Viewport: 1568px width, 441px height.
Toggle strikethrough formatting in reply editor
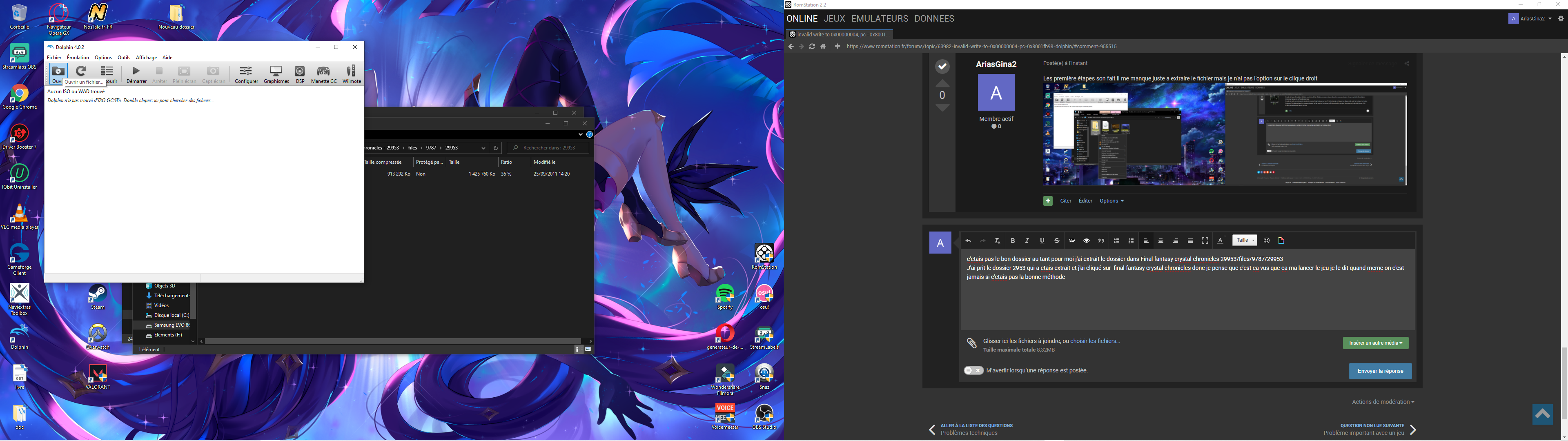pyautogui.click(x=1057, y=241)
